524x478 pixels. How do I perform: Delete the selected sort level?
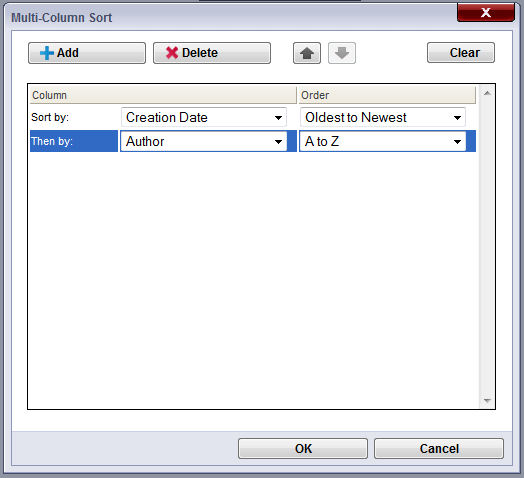212,53
